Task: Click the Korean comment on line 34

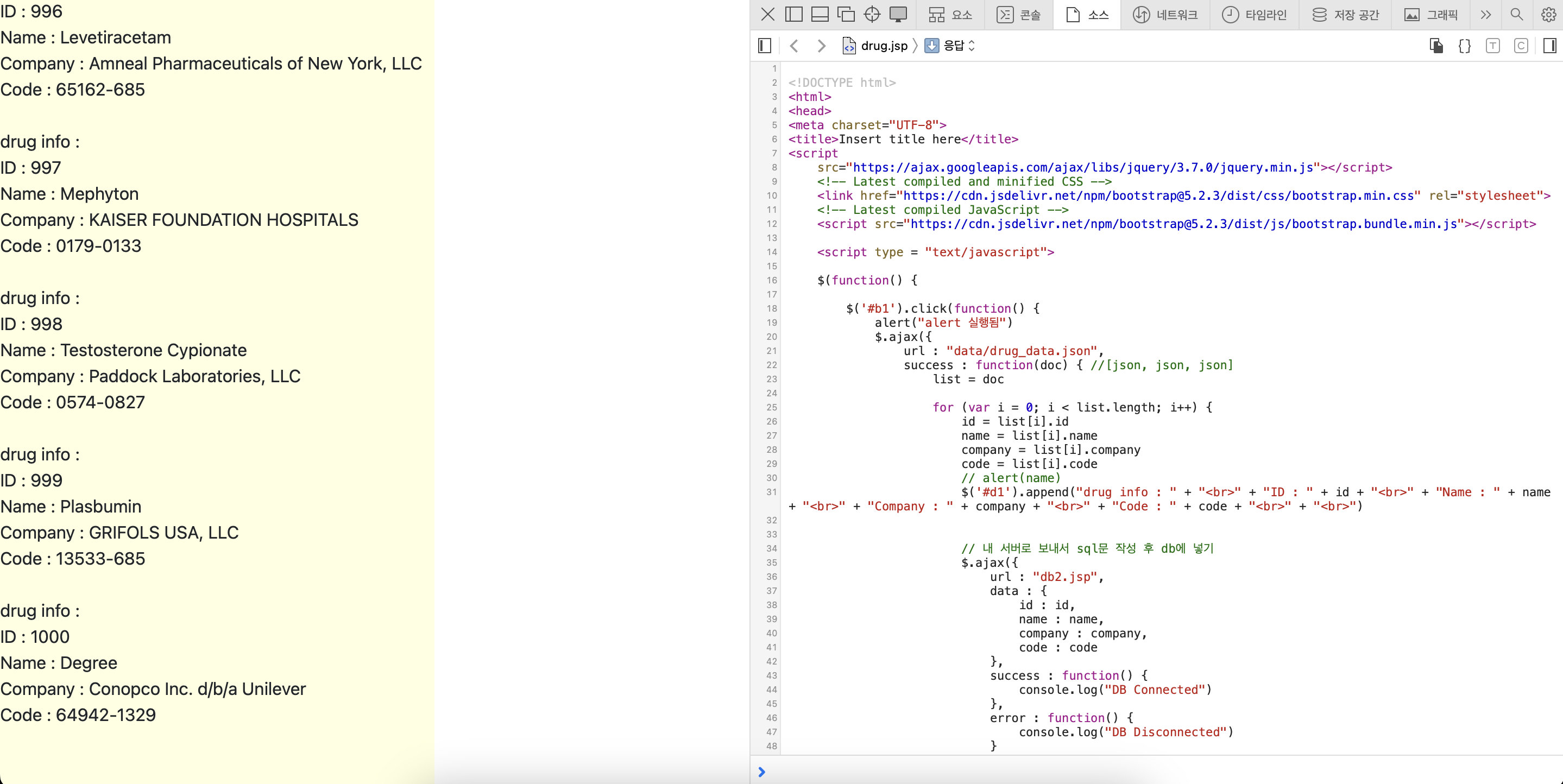Action: tap(1087, 548)
